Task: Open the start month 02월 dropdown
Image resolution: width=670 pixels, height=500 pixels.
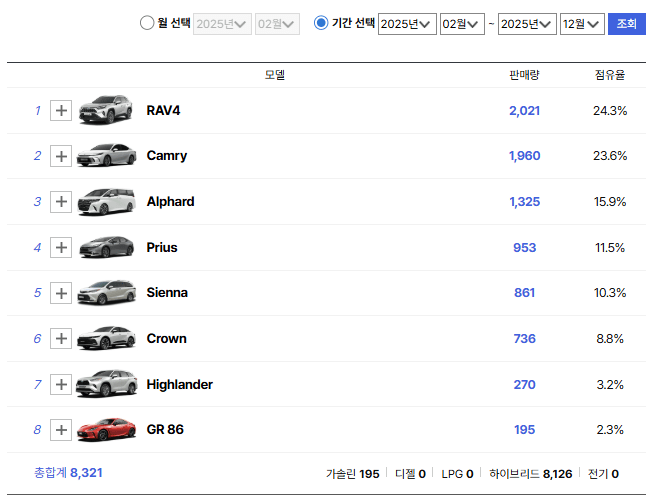Action: [x=461, y=24]
